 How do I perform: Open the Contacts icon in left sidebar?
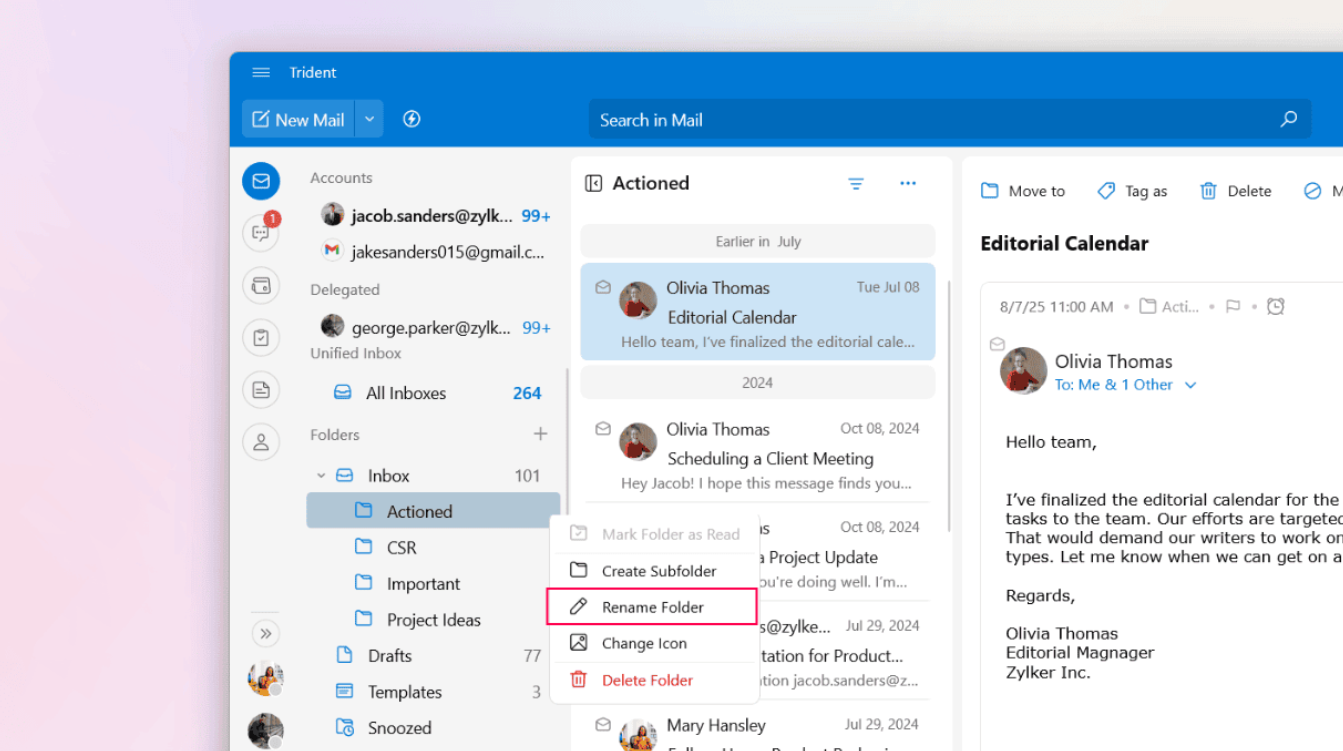pyautogui.click(x=261, y=441)
